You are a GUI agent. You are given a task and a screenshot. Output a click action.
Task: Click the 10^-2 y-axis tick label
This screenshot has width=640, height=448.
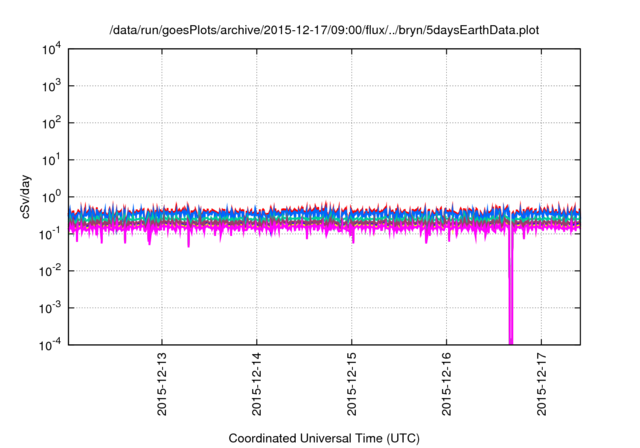[50, 271]
